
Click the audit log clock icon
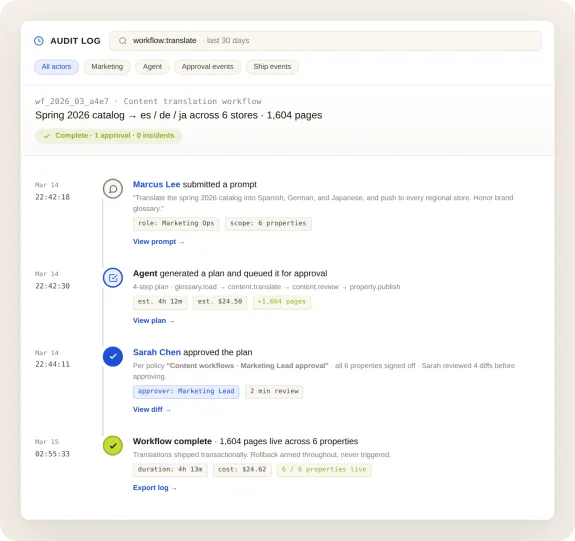39,41
